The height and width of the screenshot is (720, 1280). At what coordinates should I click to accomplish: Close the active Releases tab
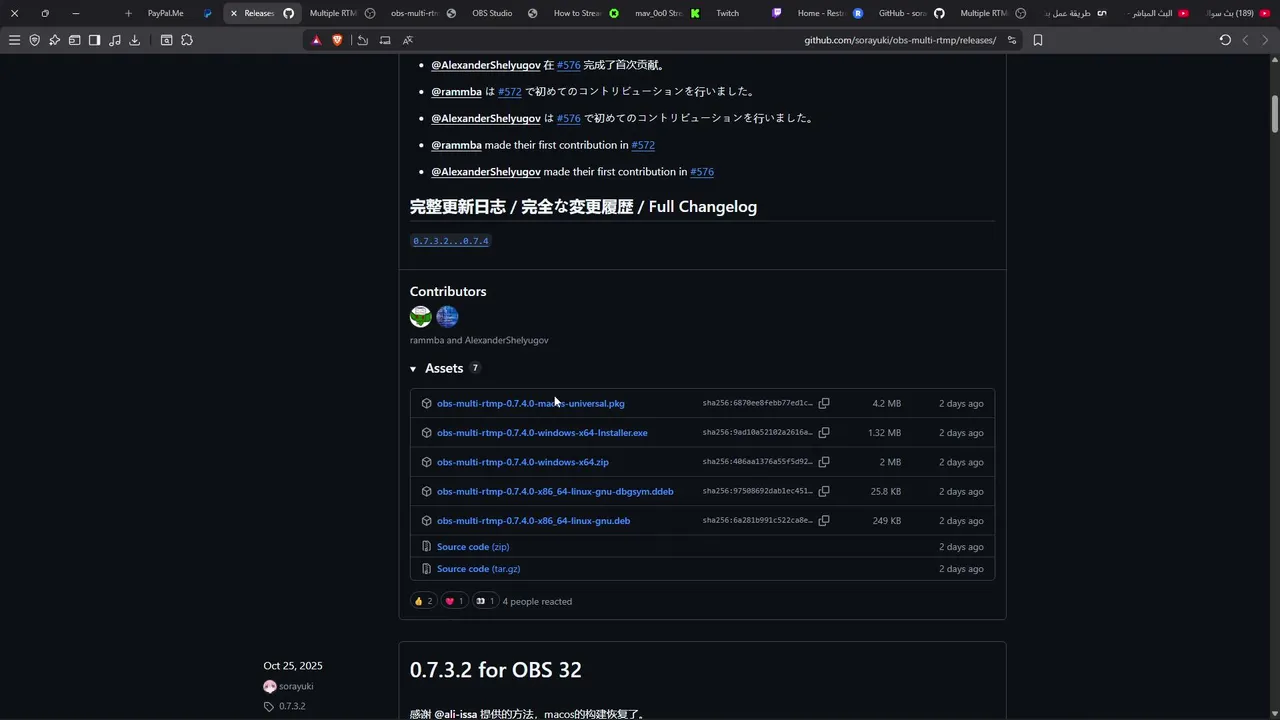234,13
